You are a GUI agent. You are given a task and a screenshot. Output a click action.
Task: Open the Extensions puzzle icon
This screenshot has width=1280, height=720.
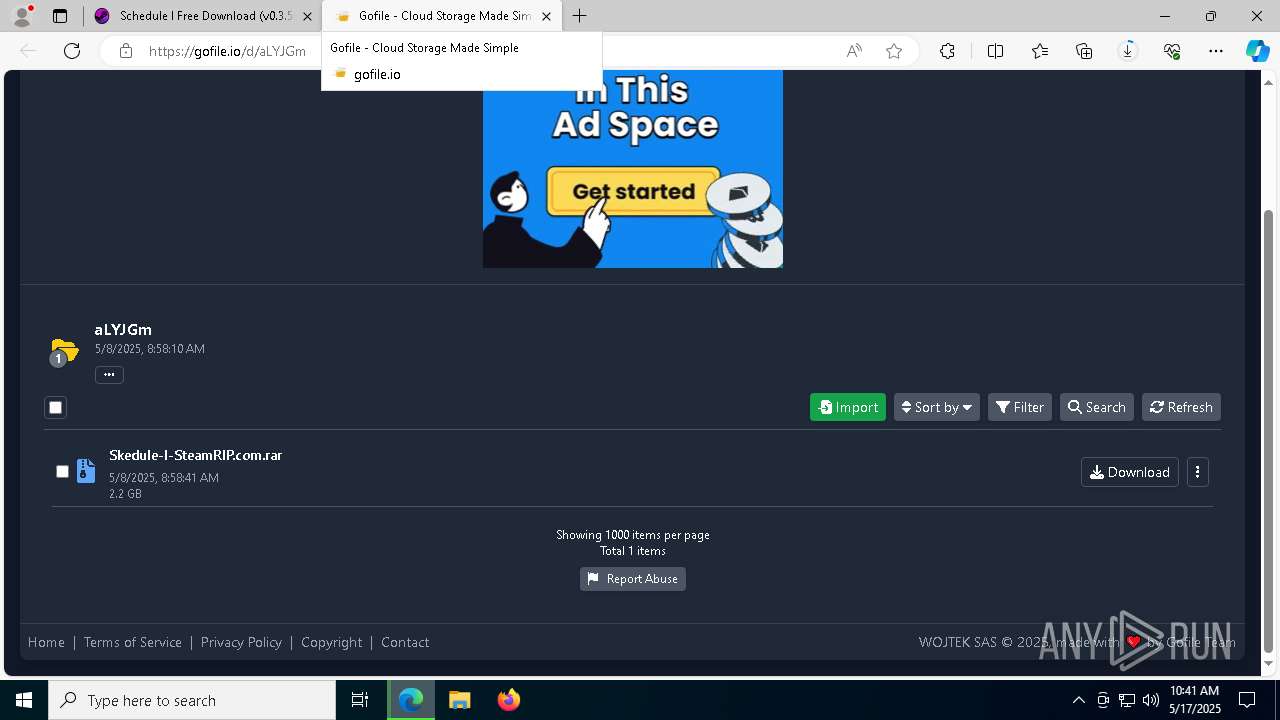(x=947, y=51)
